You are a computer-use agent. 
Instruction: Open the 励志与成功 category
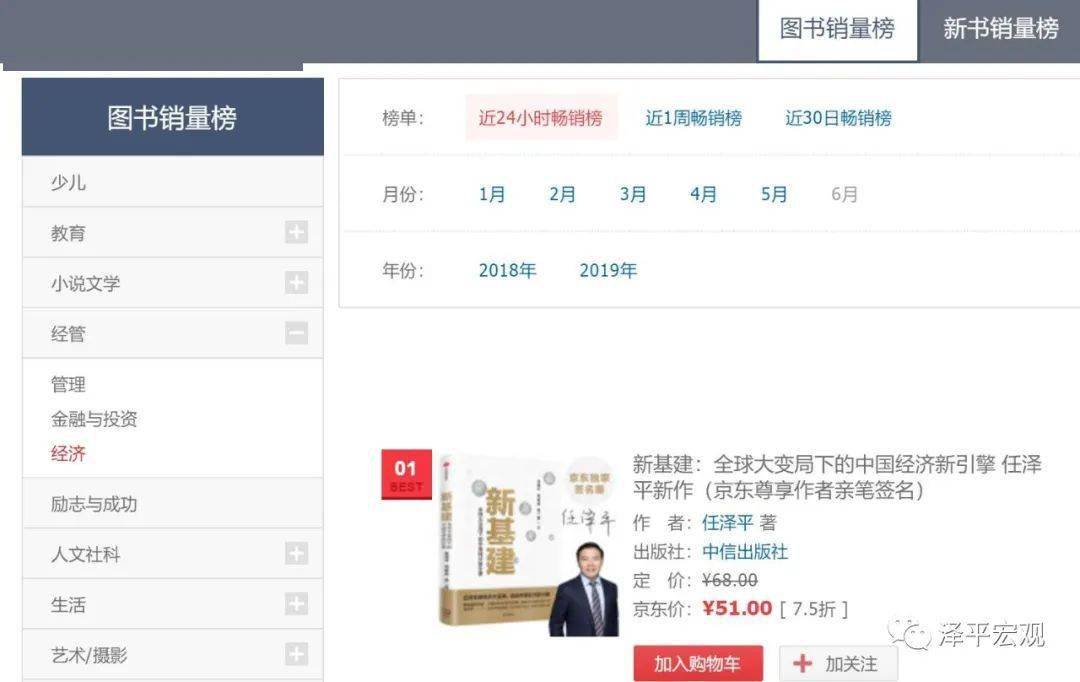pos(173,504)
